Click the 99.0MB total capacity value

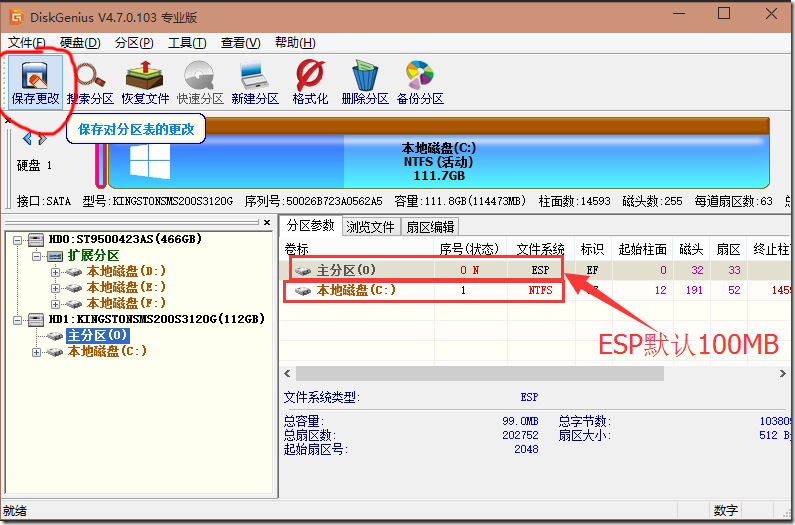520,421
